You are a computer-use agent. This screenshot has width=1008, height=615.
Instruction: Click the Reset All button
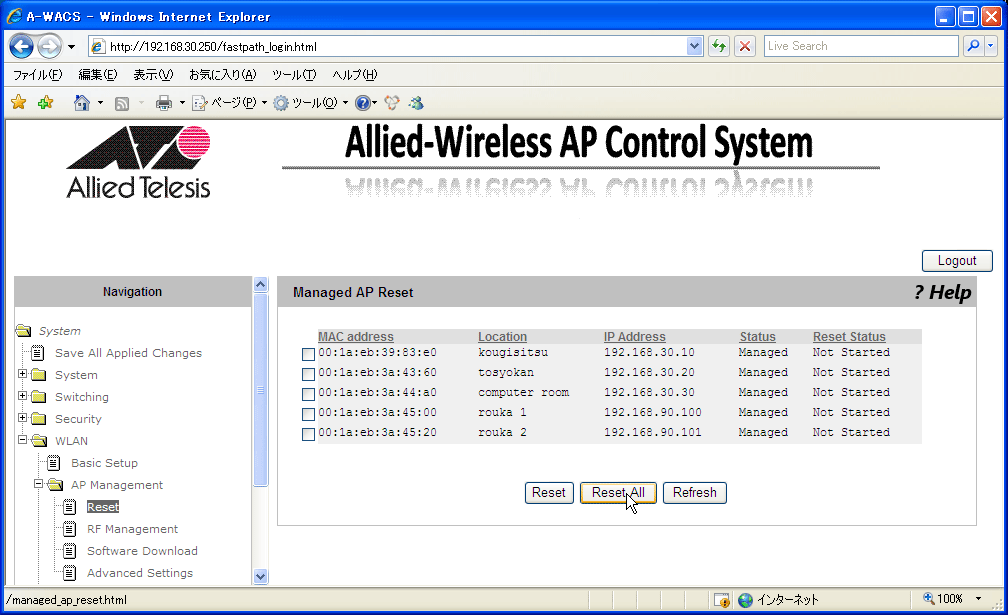618,493
